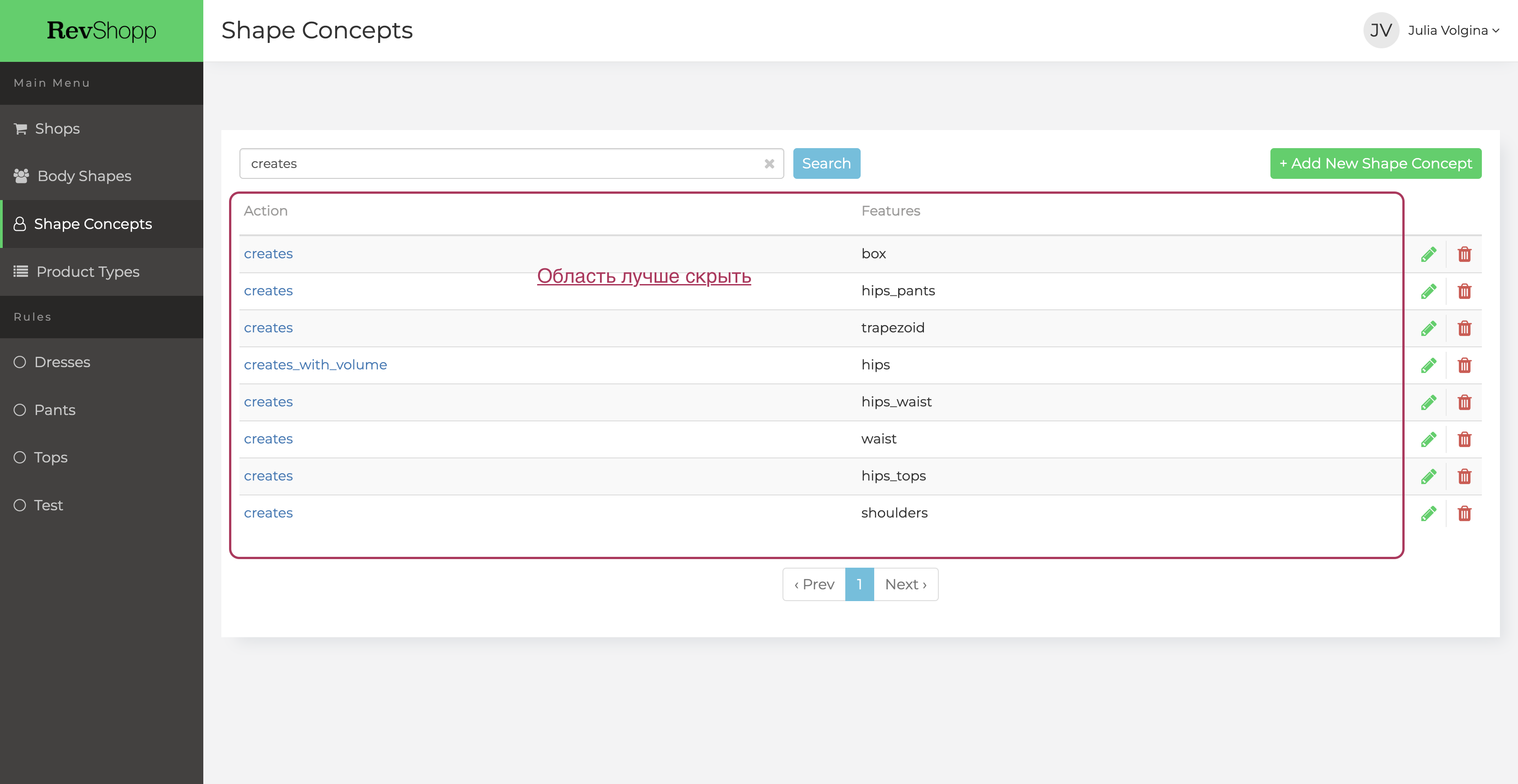Screen dimensions: 1518x784
Task: Delete the box shape concept row
Action: coord(1464,254)
